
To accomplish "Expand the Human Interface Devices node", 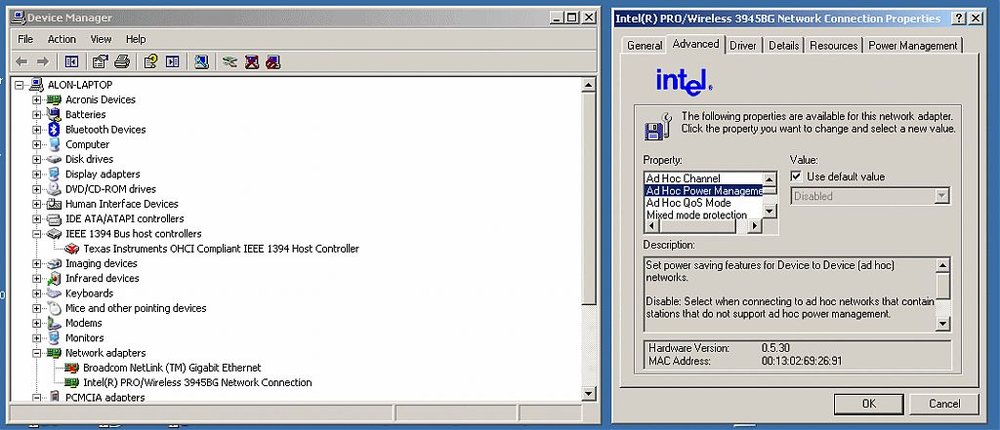I will pyautogui.click(x=36, y=204).
